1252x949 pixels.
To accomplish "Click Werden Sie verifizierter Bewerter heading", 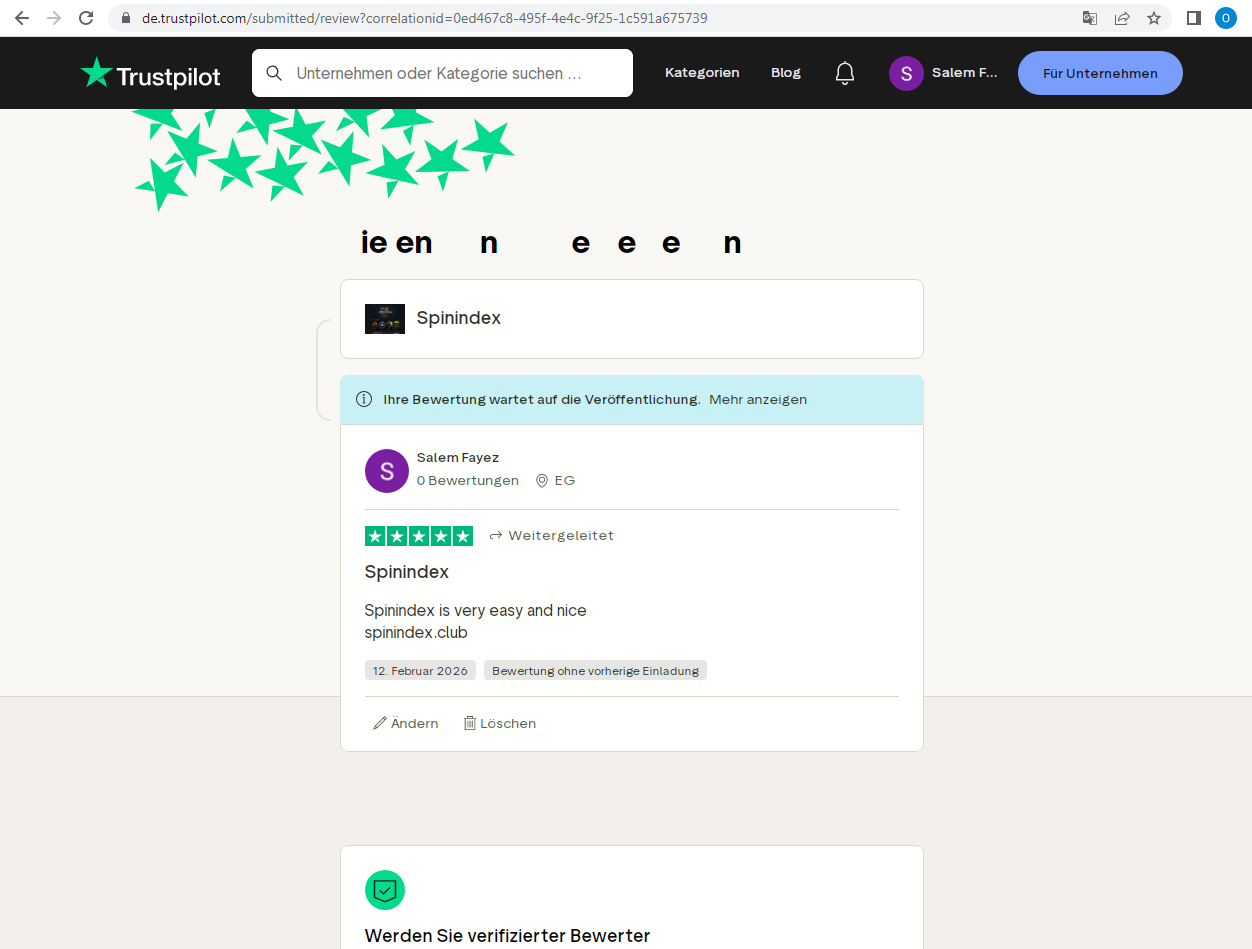I will click(508, 936).
